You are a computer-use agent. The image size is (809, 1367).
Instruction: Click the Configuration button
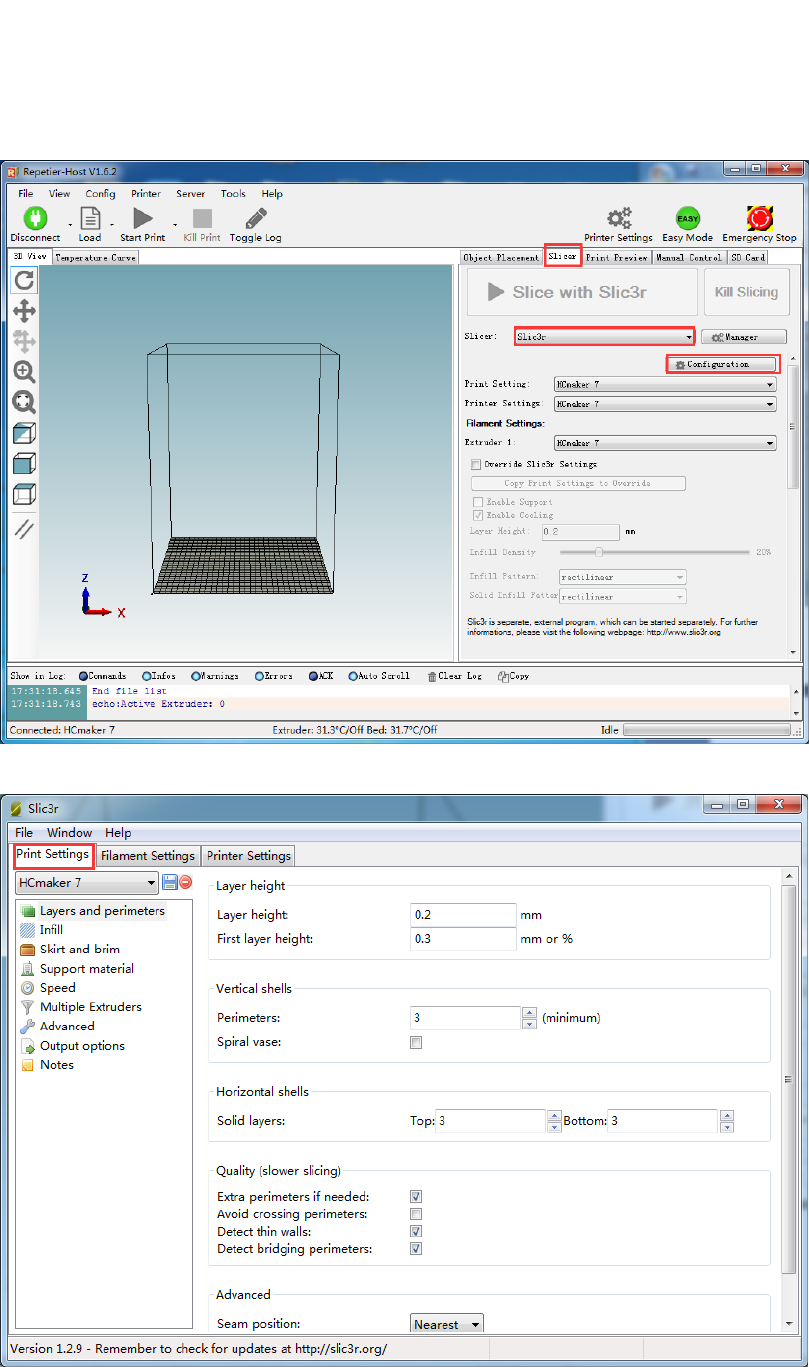click(722, 364)
